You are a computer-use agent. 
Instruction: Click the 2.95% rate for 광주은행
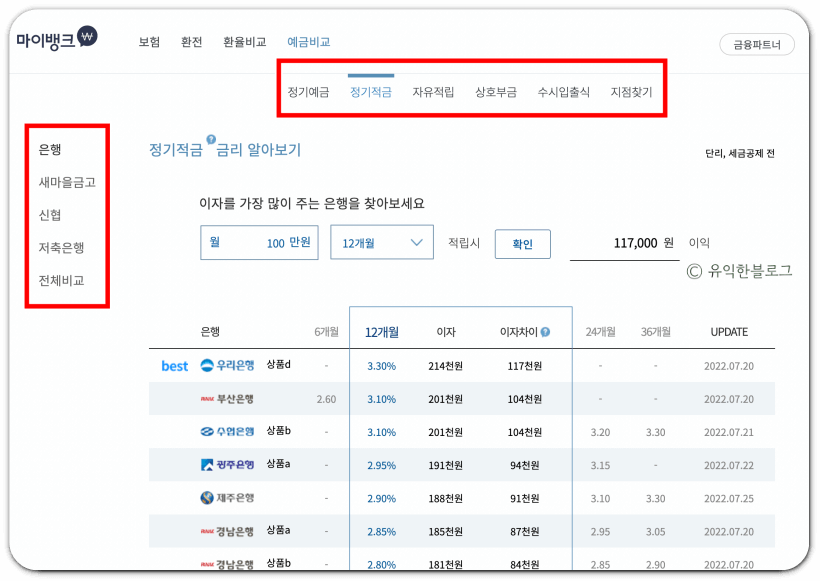click(x=381, y=465)
